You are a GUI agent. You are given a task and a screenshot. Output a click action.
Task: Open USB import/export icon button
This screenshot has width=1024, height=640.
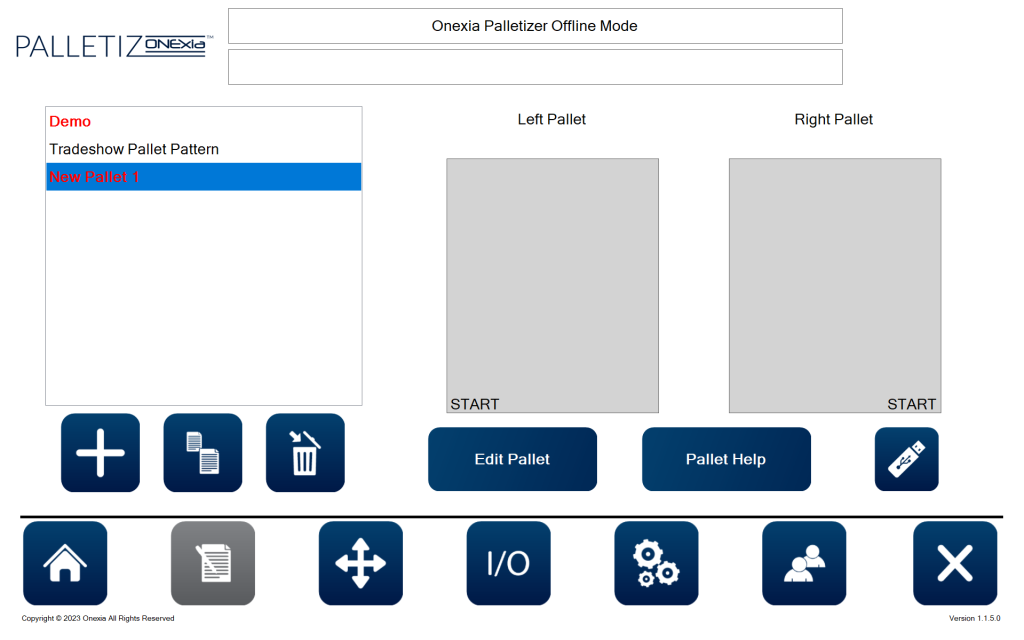pos(906,459)
